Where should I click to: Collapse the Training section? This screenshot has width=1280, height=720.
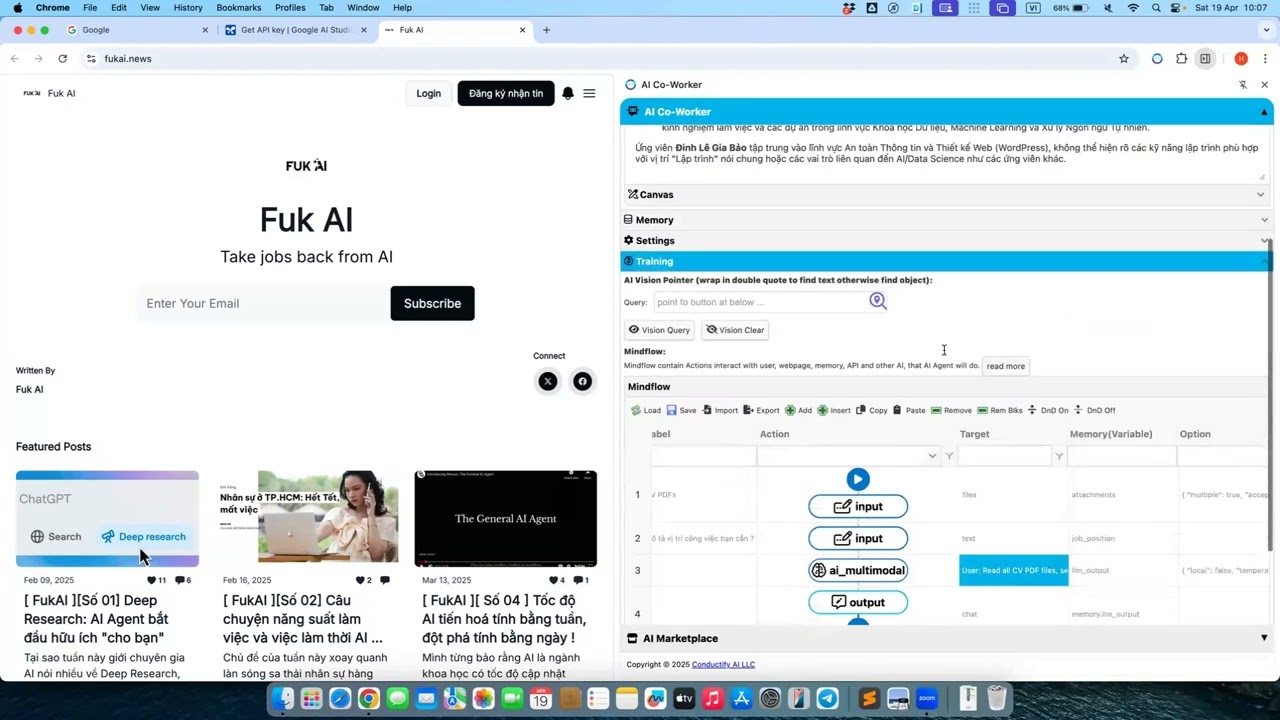[945, 262]
